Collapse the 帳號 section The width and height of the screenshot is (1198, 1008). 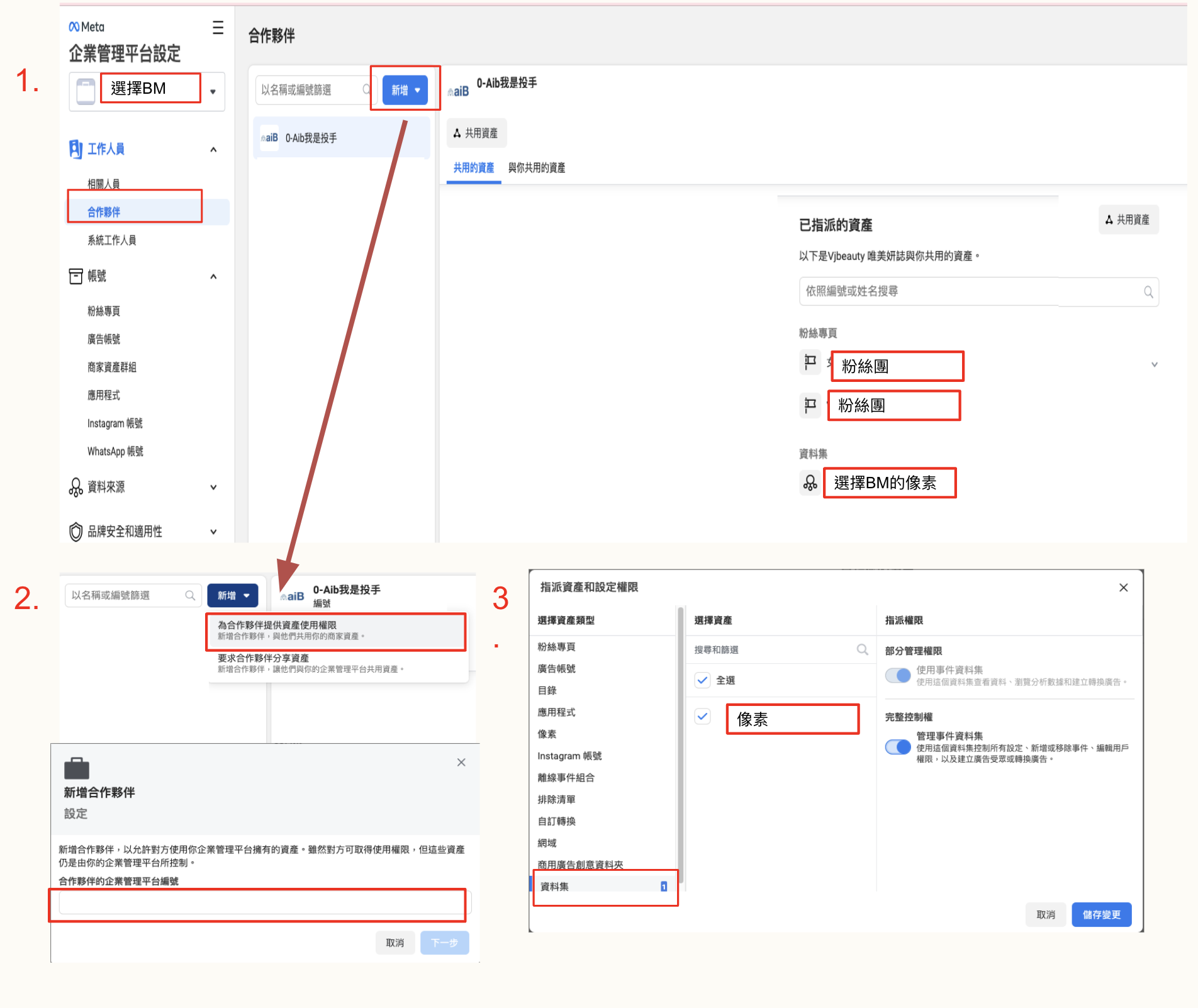[213, 277]
